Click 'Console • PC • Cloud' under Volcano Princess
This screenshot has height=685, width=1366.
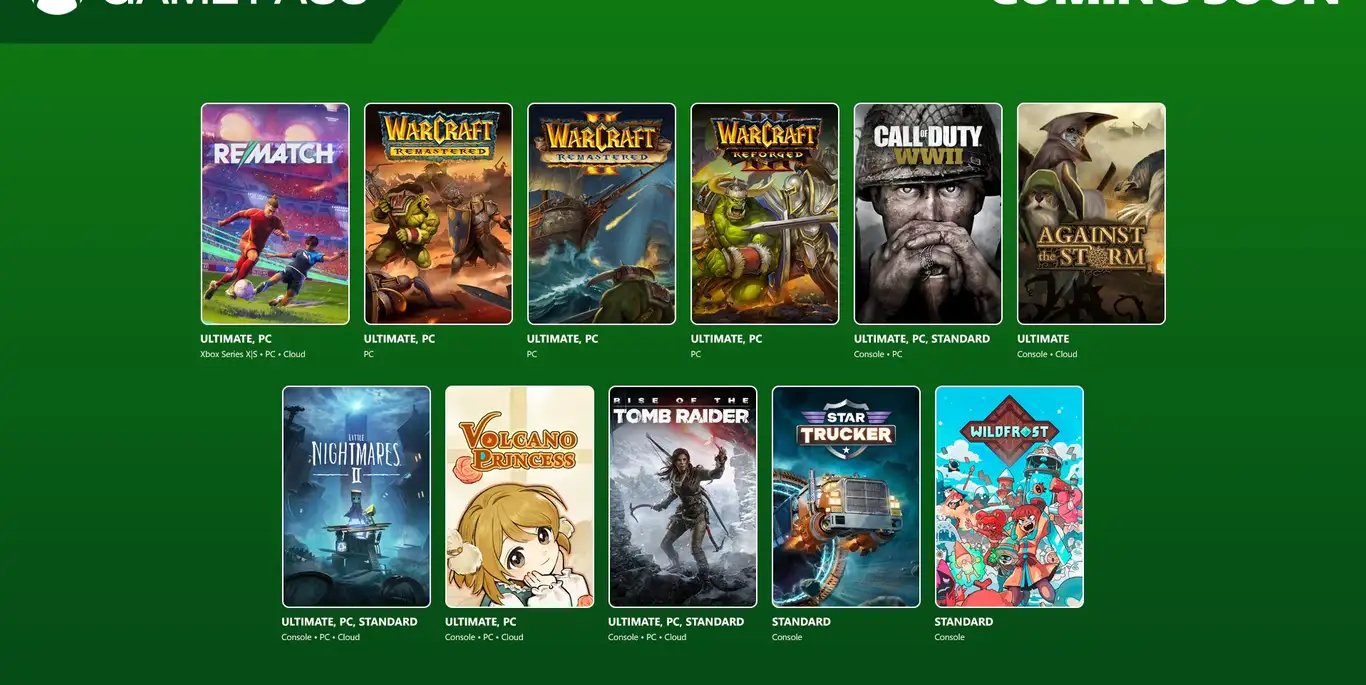point(484,637)
